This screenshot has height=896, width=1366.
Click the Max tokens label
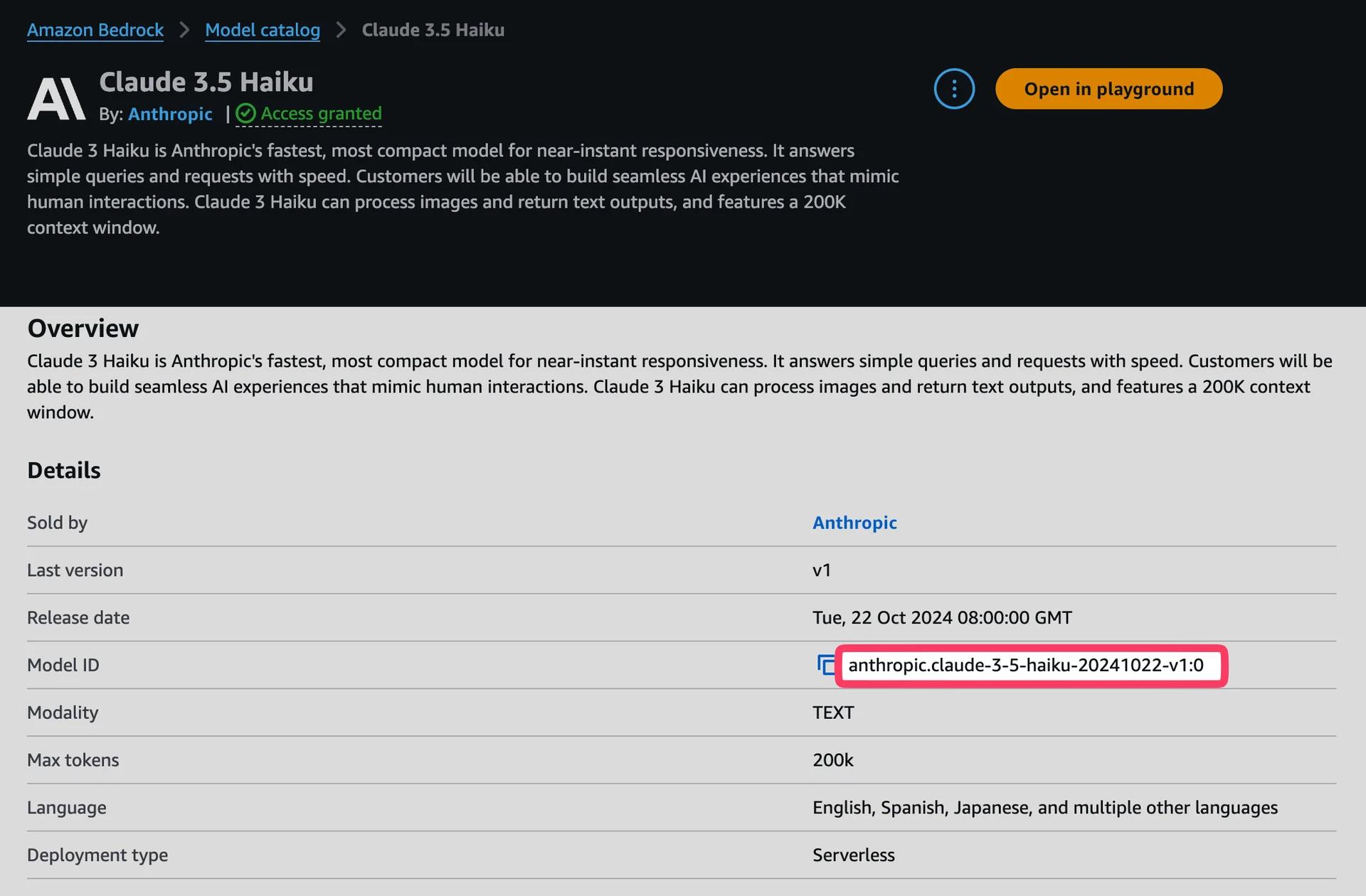(x=73, y=760)
